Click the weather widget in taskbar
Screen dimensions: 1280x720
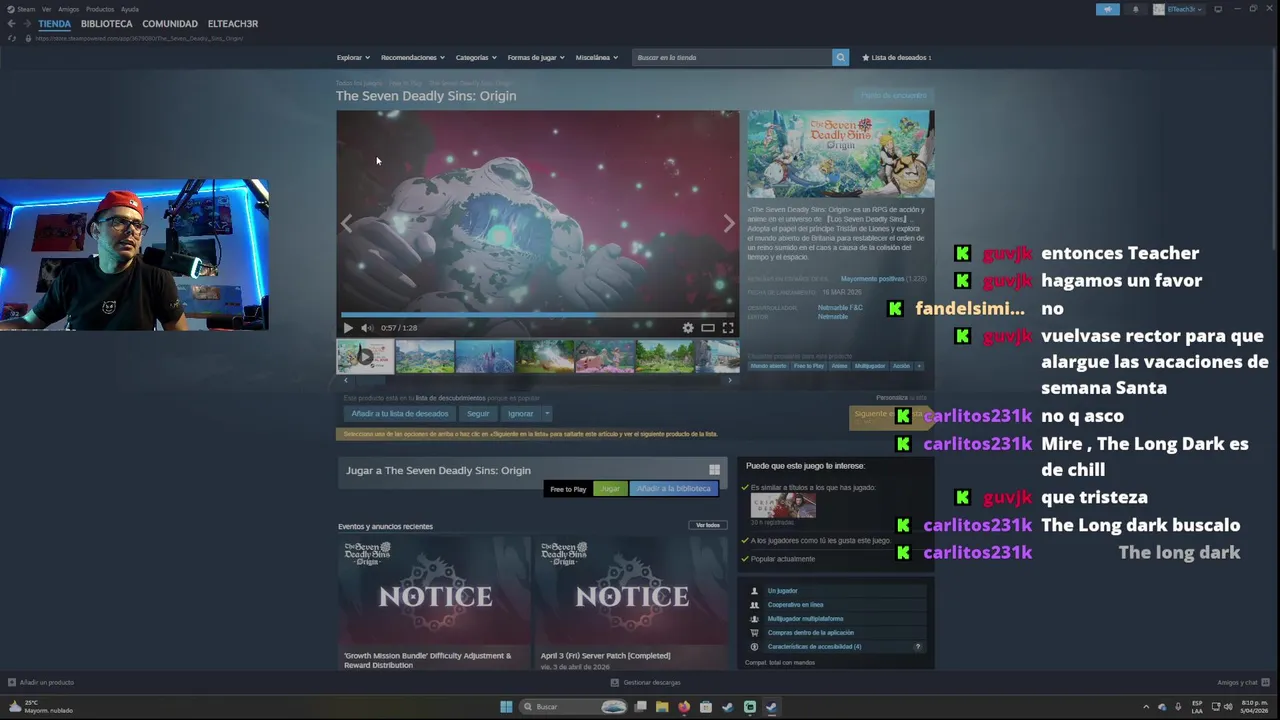tap(40, 707)
